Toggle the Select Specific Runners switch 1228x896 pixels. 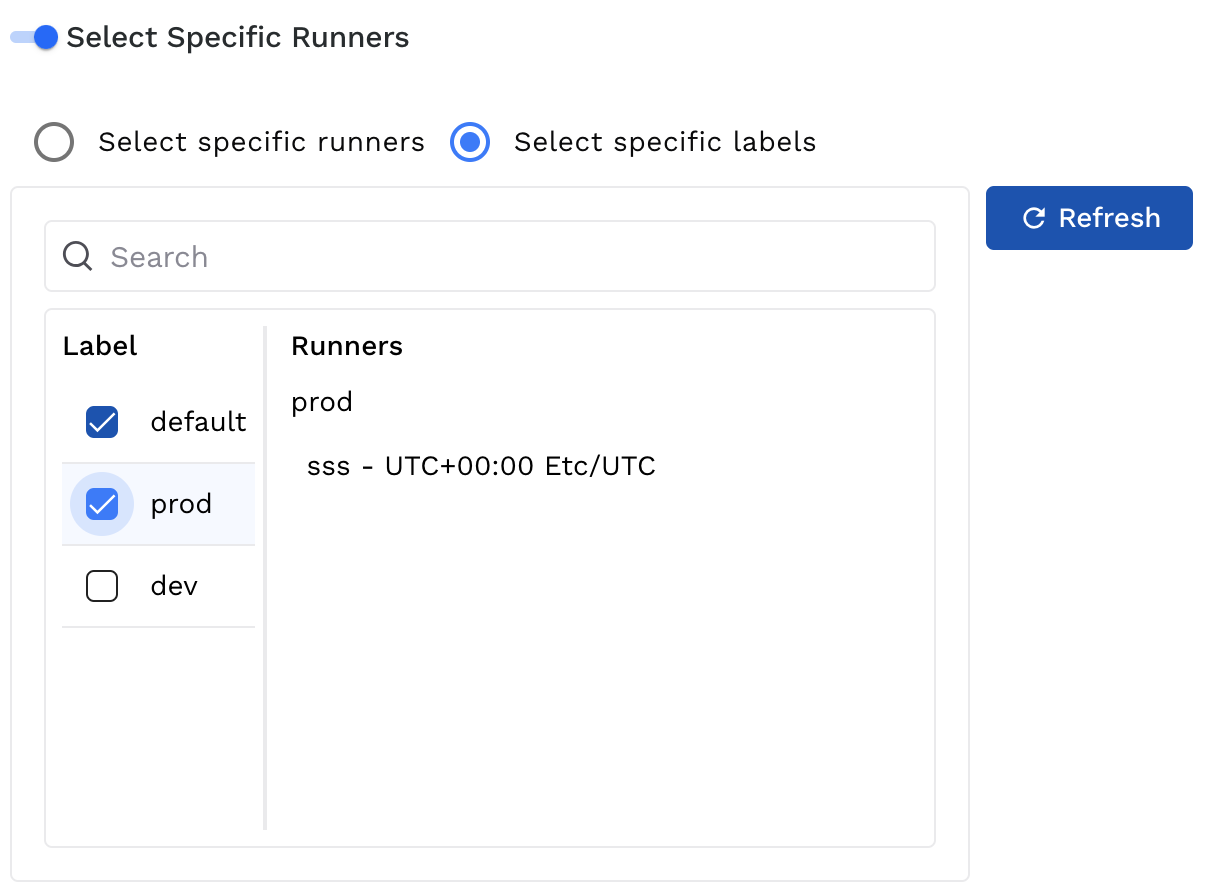pyautogui.click(x=34, y=38)
